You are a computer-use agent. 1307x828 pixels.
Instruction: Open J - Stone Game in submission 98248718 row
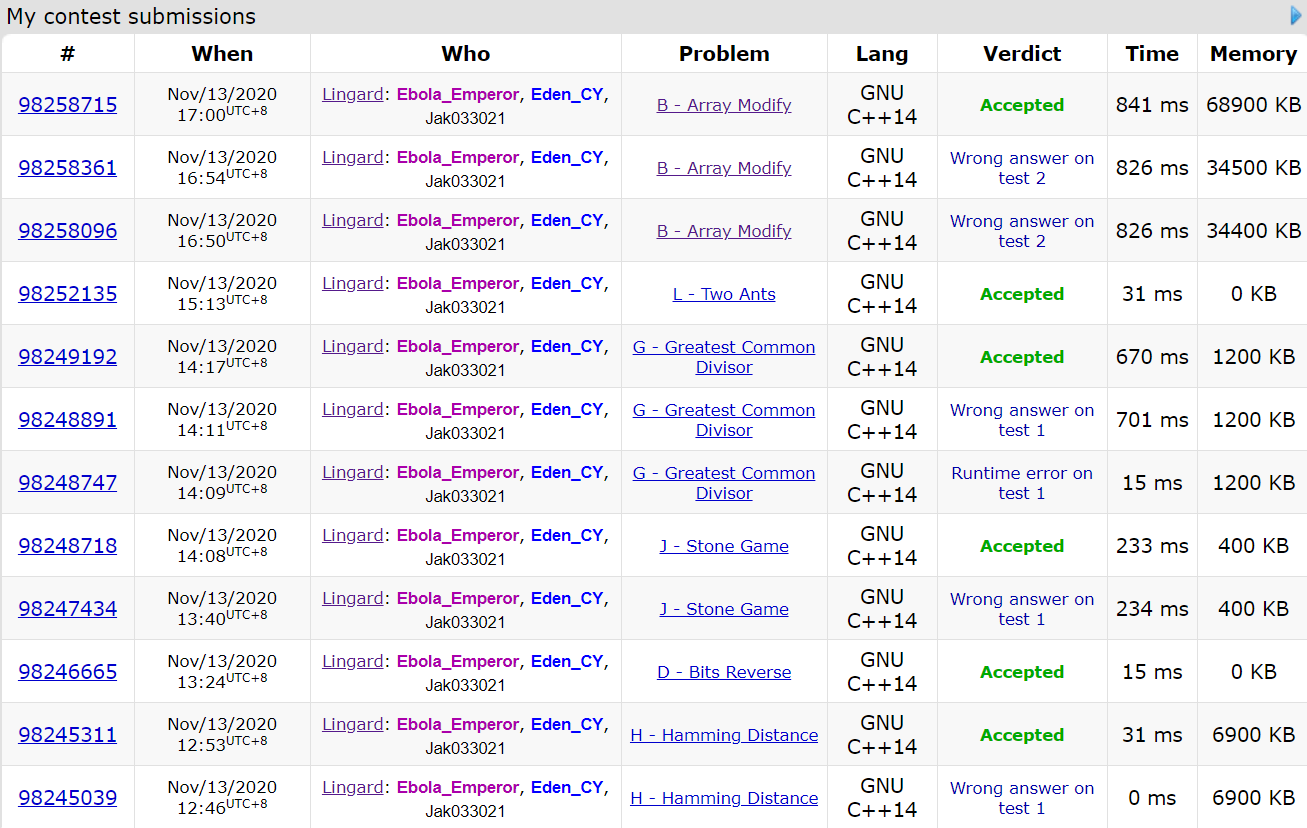(724, 546)
